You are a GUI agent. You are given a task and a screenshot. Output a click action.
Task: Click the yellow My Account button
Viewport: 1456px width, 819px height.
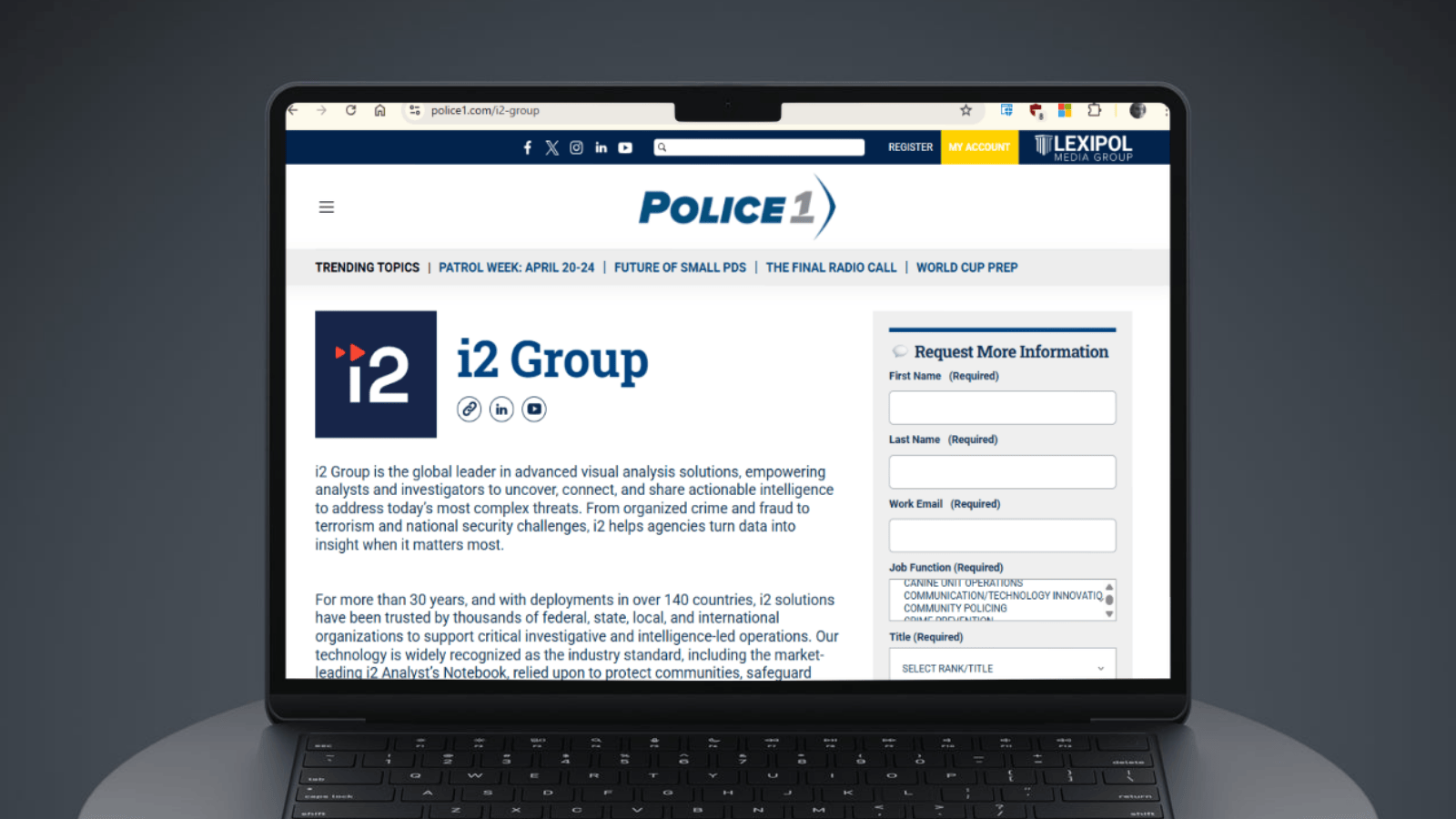pyautogui.click(x=979, y=147)
